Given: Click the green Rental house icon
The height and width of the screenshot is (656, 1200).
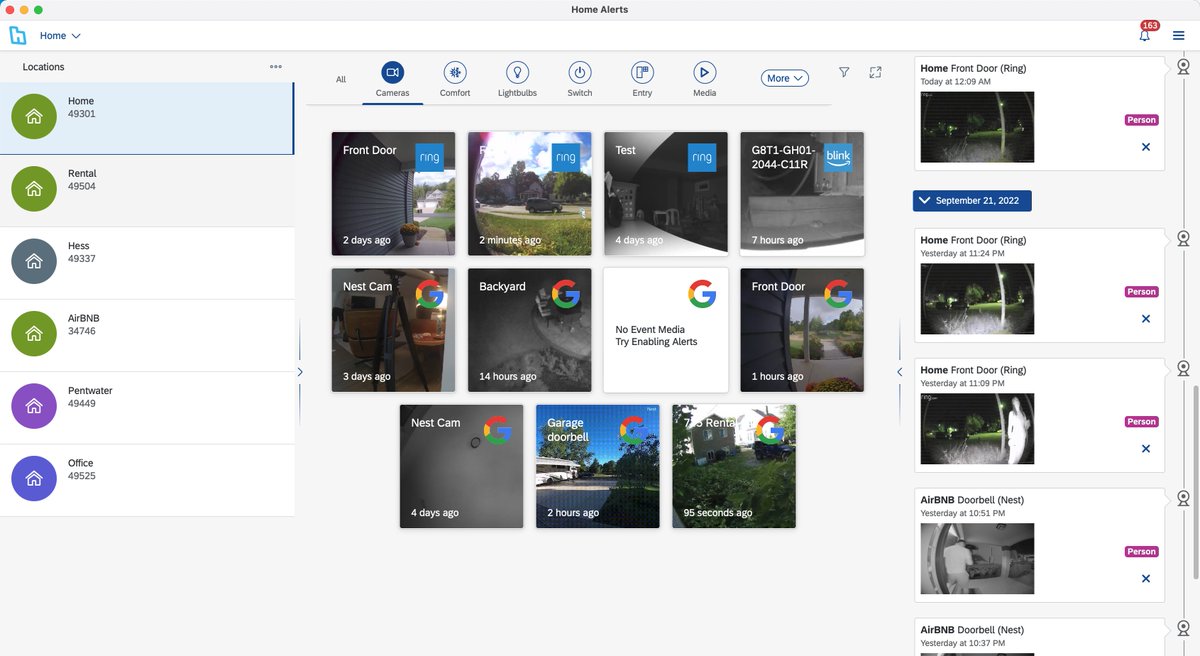Looking at the screenshot, I should click(x=34, y=189).
